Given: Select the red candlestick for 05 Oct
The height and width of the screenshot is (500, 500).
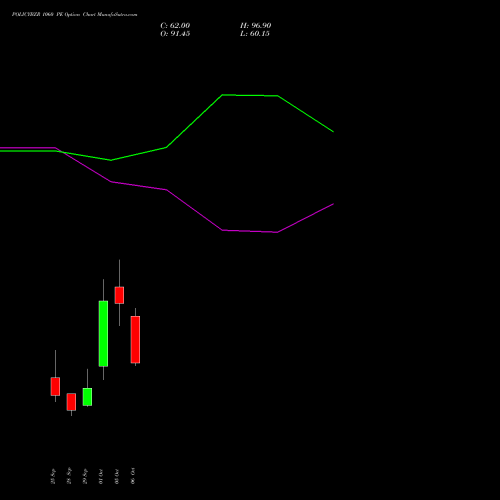Looking at the screenshot, I should tap(119, 295).
